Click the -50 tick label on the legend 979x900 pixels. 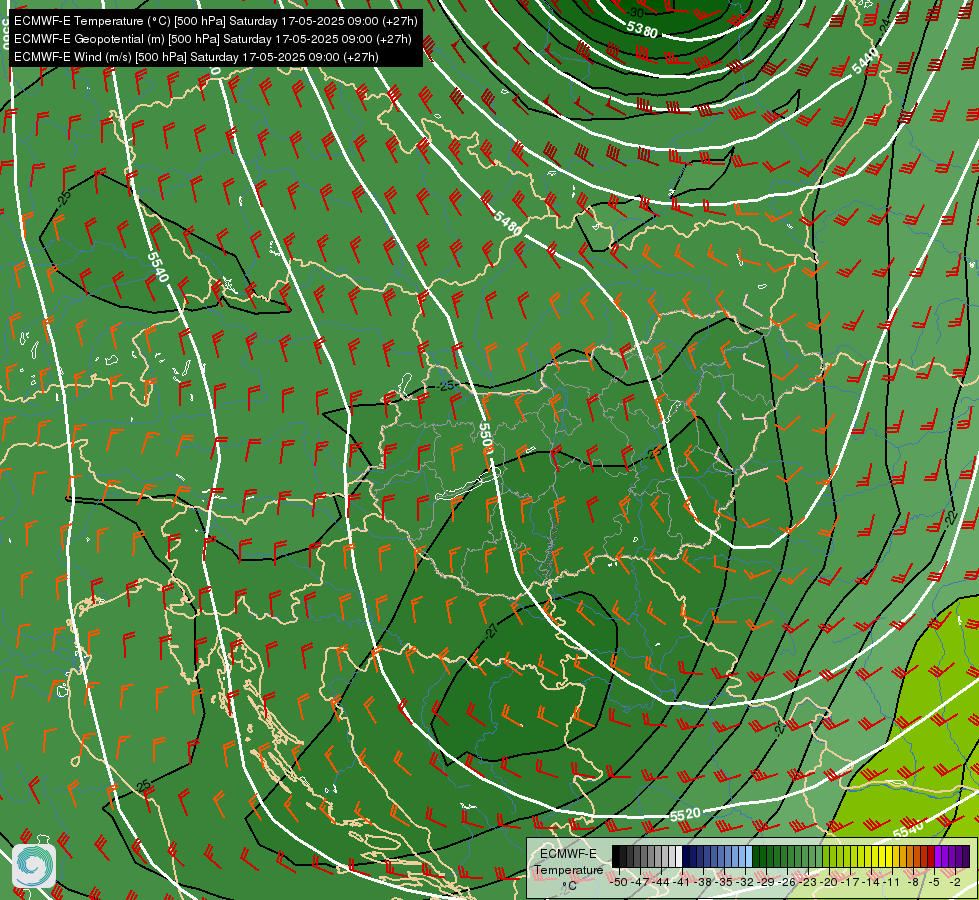[x=619, y=883]
